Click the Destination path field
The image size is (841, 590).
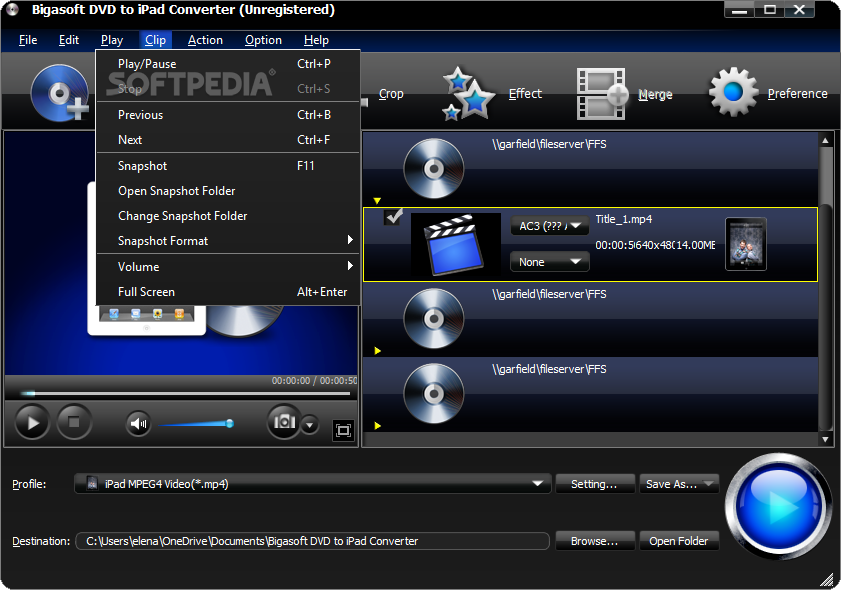312,541
